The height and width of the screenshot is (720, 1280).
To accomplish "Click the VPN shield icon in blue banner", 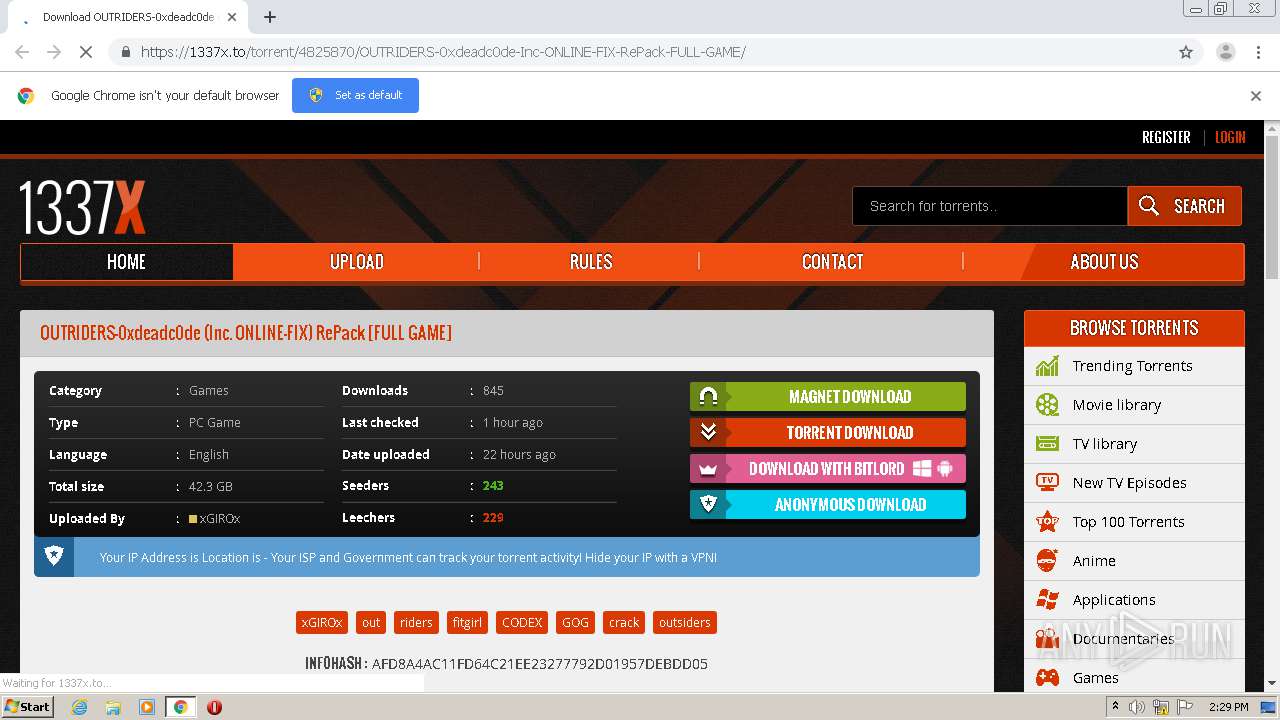I will point(54,556).
